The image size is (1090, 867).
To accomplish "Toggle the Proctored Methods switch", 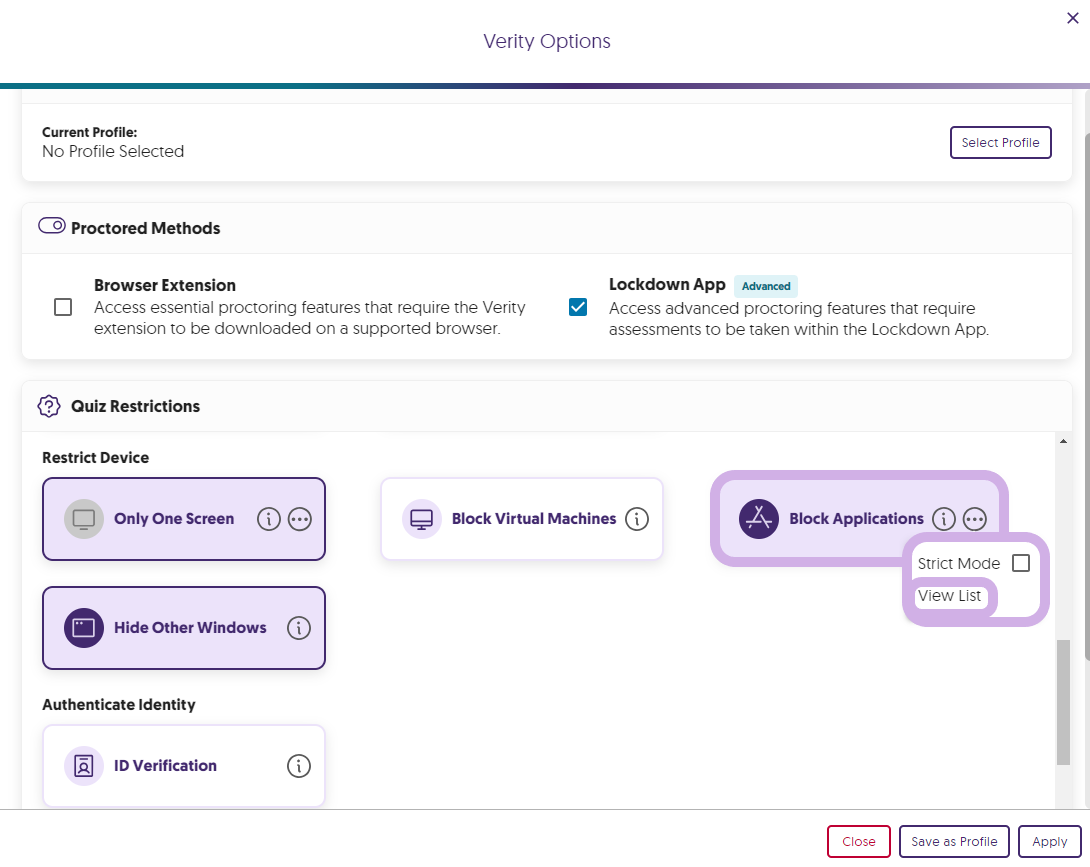I will click(51, 225).
